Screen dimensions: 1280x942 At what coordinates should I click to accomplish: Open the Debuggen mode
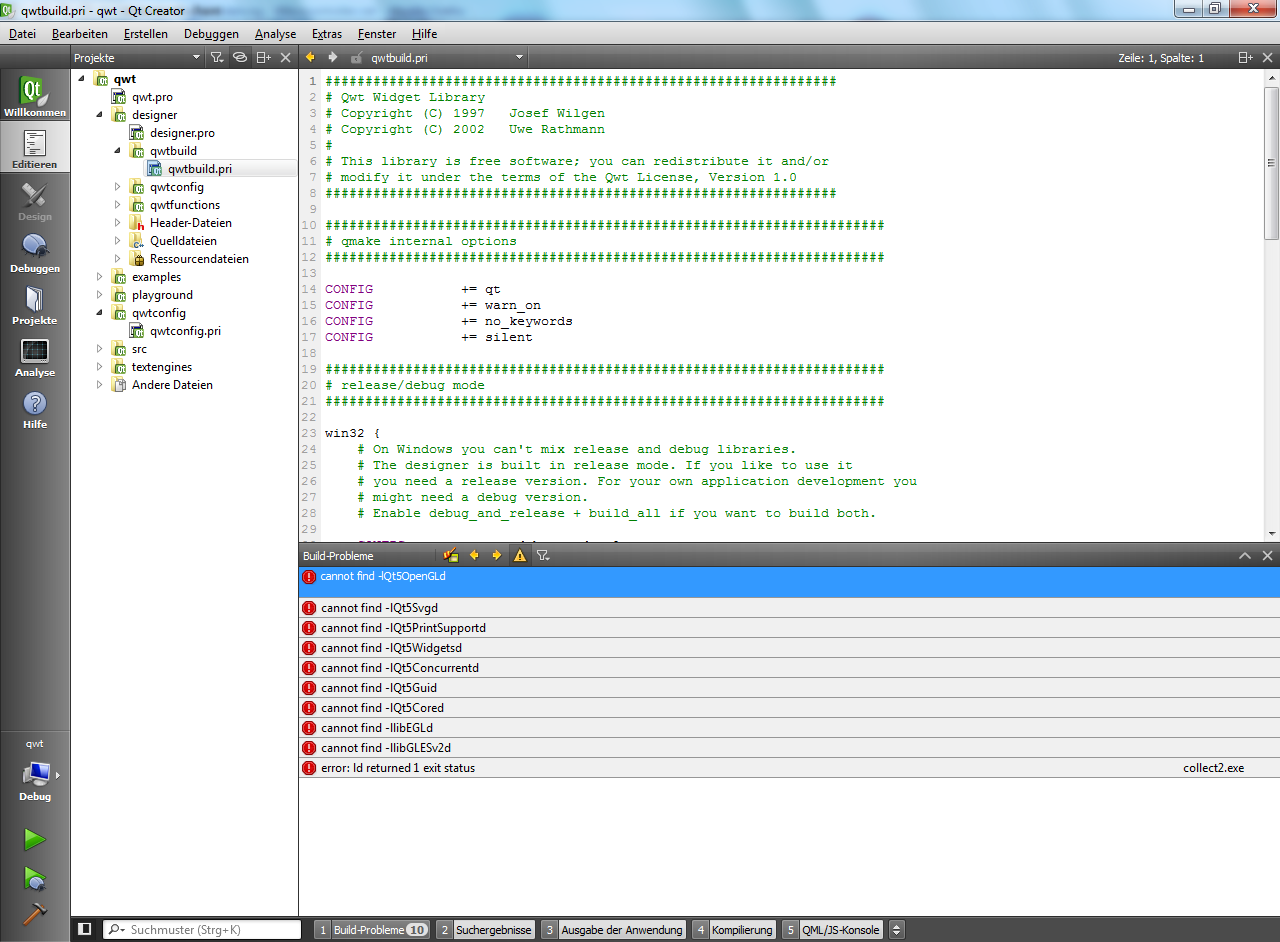(x=35, y=251)
